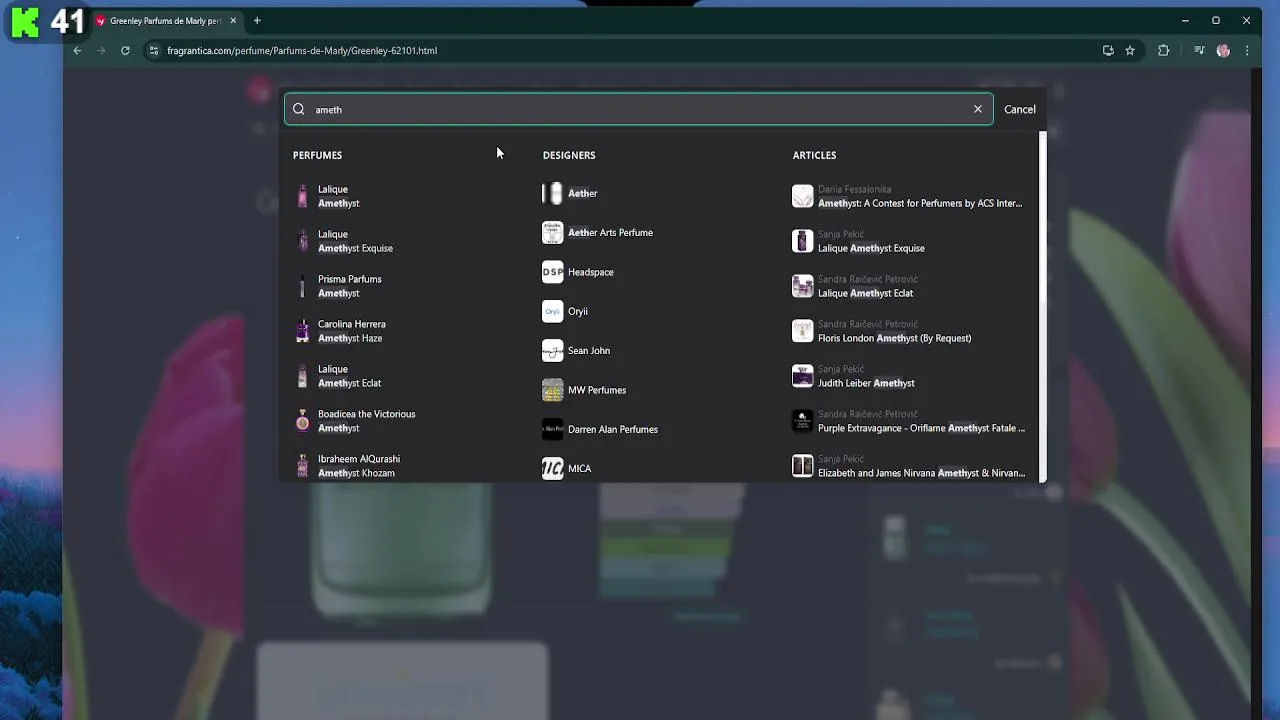Focus the search input containing 'ameth'
1280x720 pixels.
click(x=638, y=109)
